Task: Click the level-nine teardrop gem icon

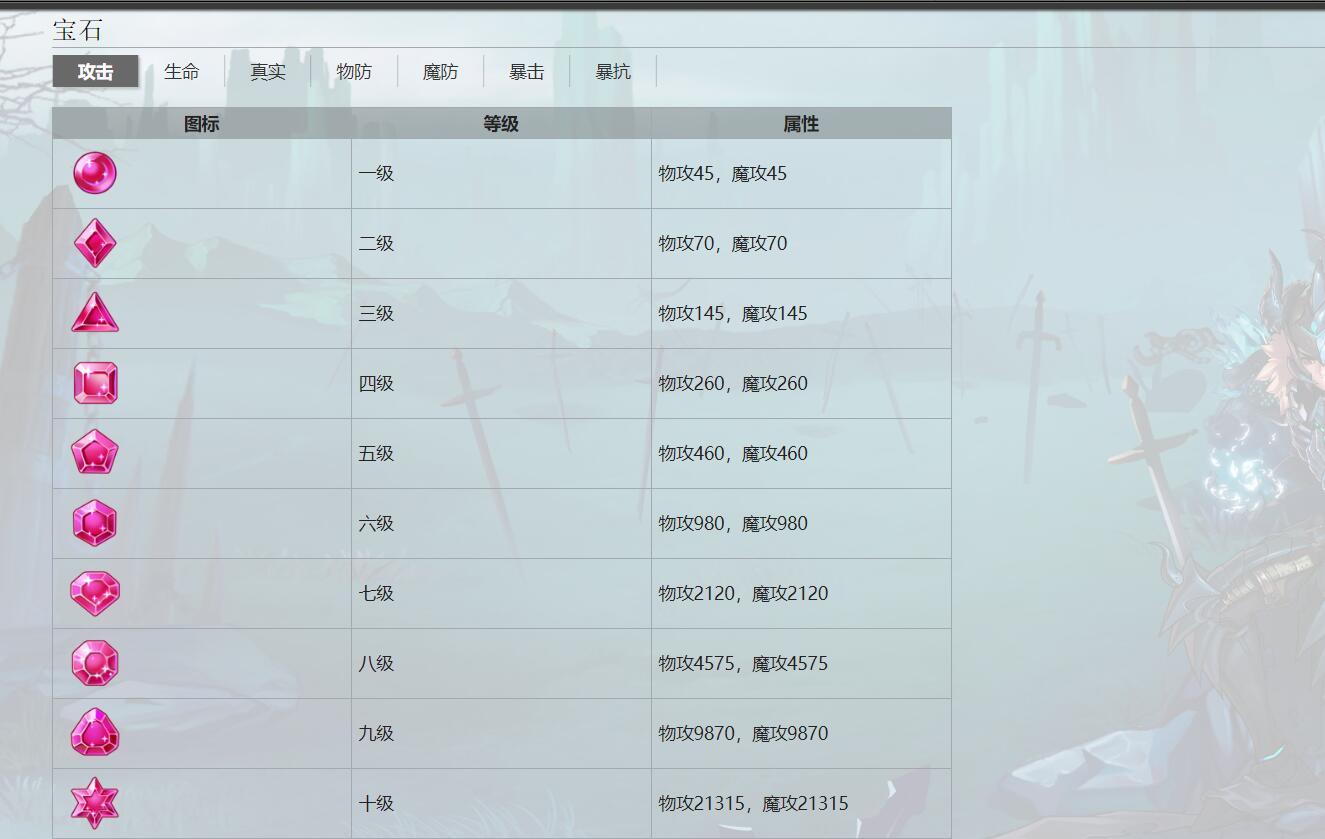Action: click(95, 733)
